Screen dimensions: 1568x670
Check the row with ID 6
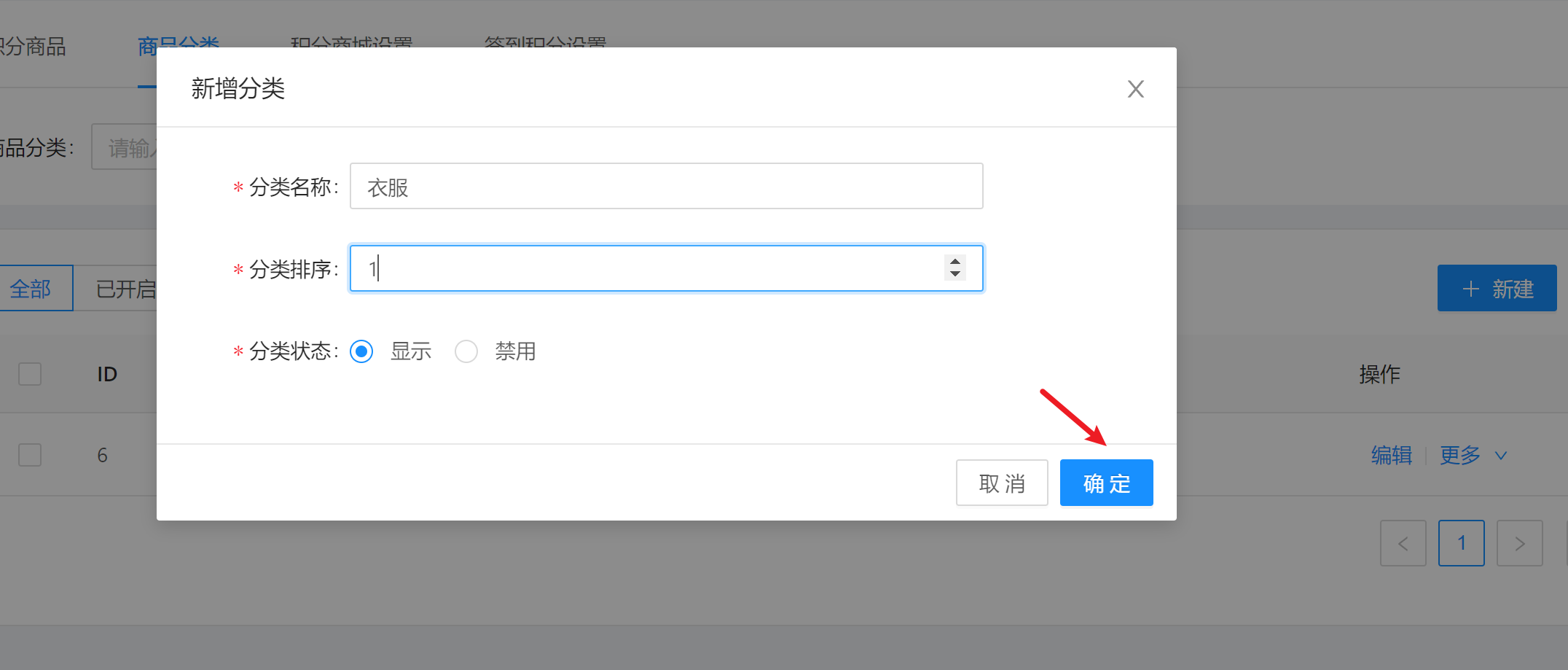[30, 455]
